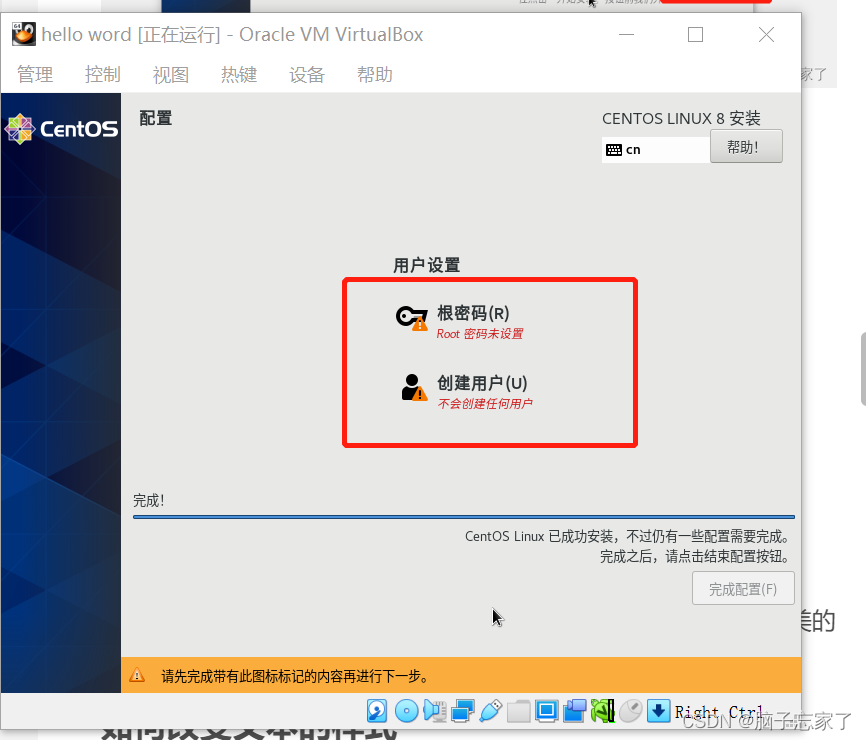Image resolution: width=866 pixels, height=740 pixels.
Task: Click the 完成! status text
Action: [x=149, y=501]
